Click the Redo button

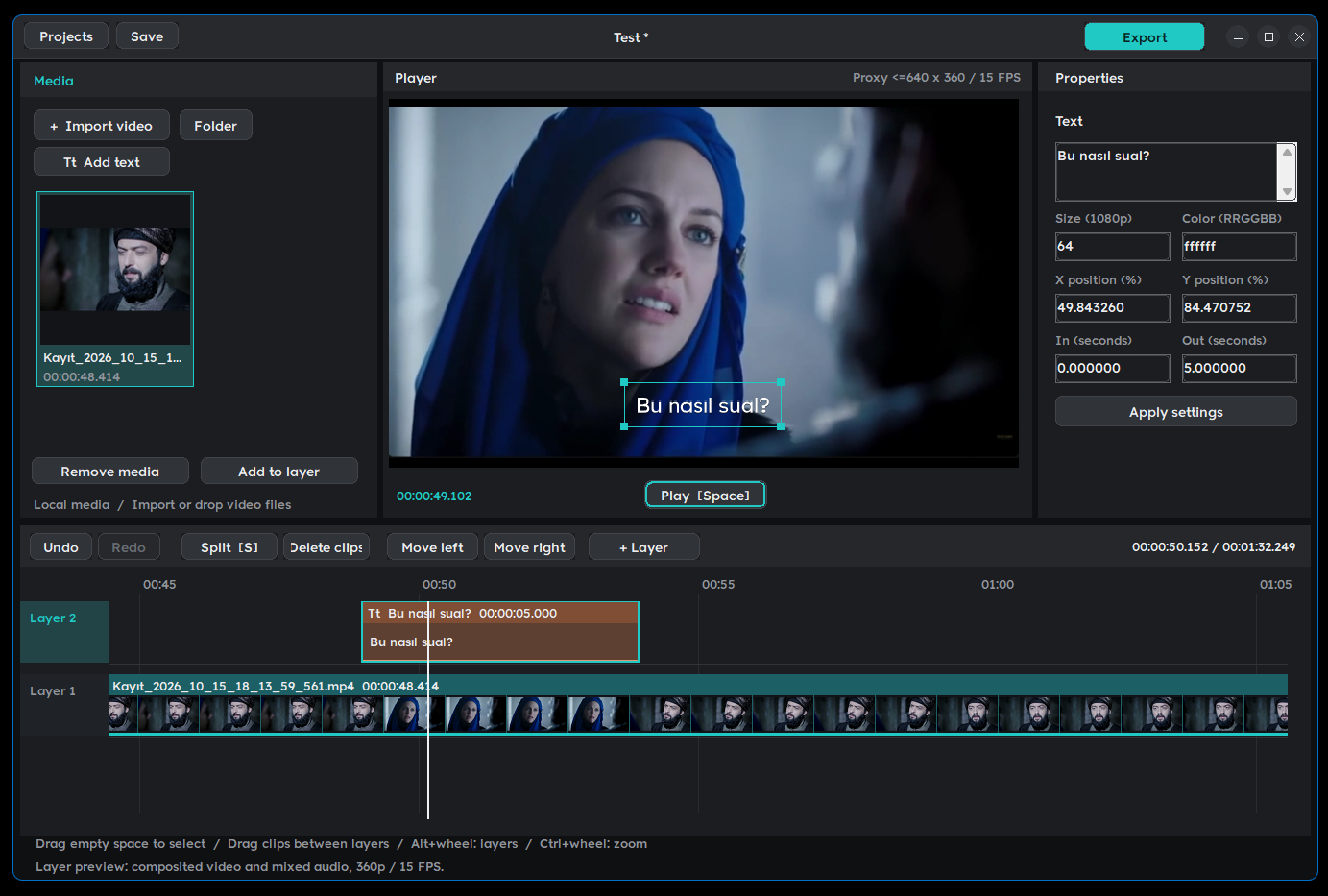pos(129,546)
